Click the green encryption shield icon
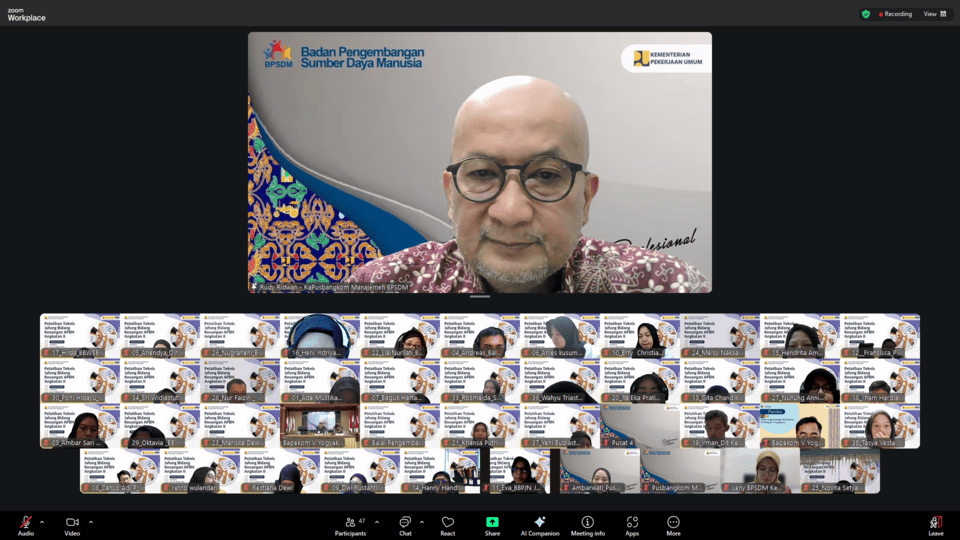 [x=866, y=14]
